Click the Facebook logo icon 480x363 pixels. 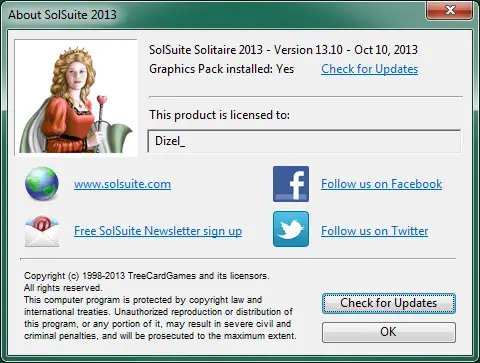coord(291,184)
